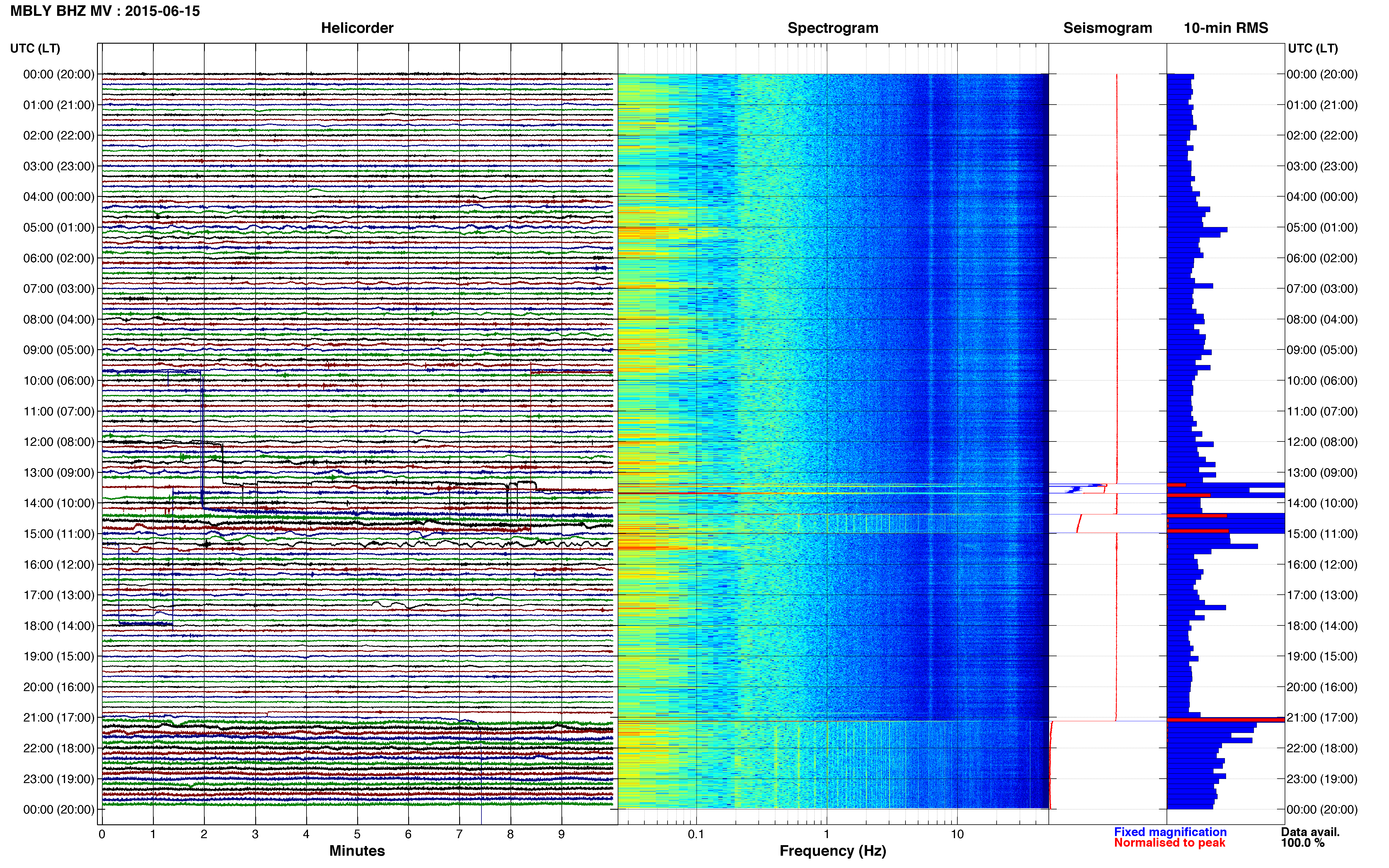
Task: Click the red "Normalised to peak" legend text
Action: (1170, 843)
